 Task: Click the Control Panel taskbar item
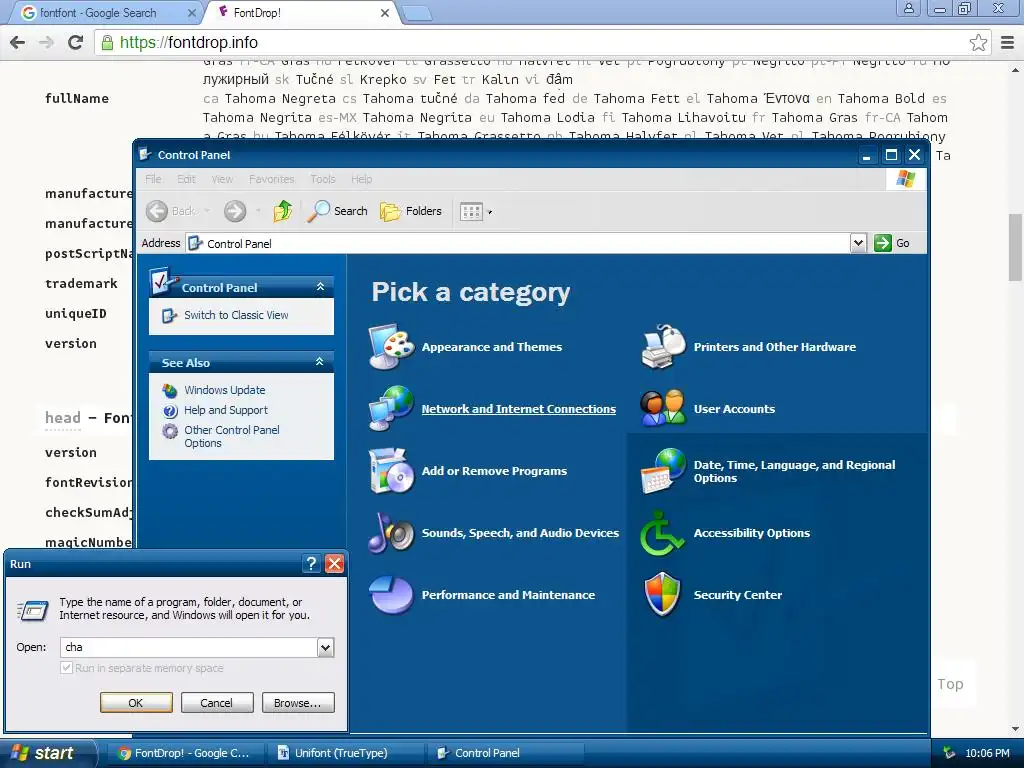(x=505, y=753)
